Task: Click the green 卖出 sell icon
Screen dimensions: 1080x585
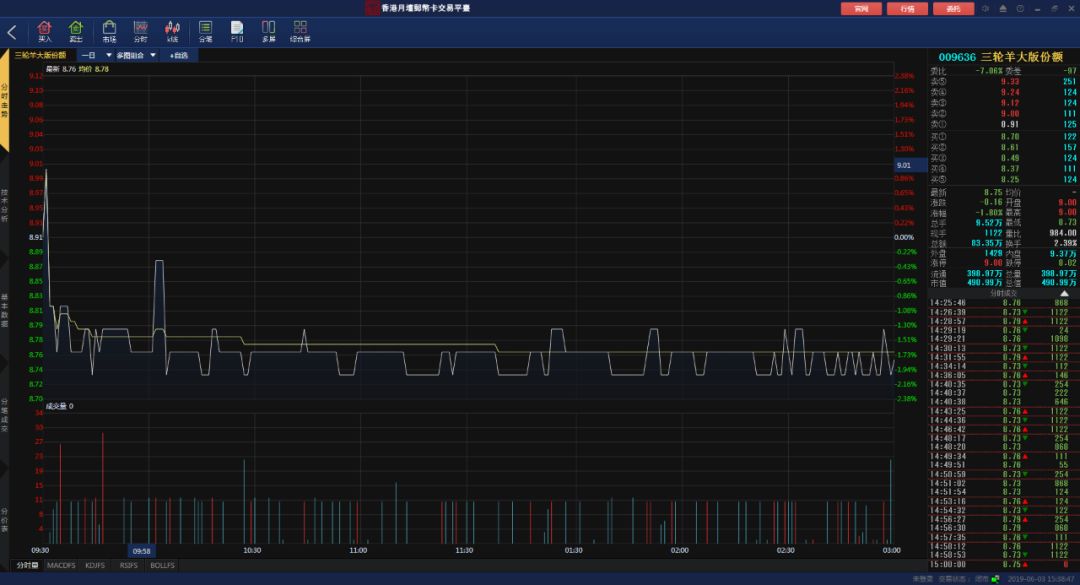Action: pyautogui.click(x=76, y=31)
